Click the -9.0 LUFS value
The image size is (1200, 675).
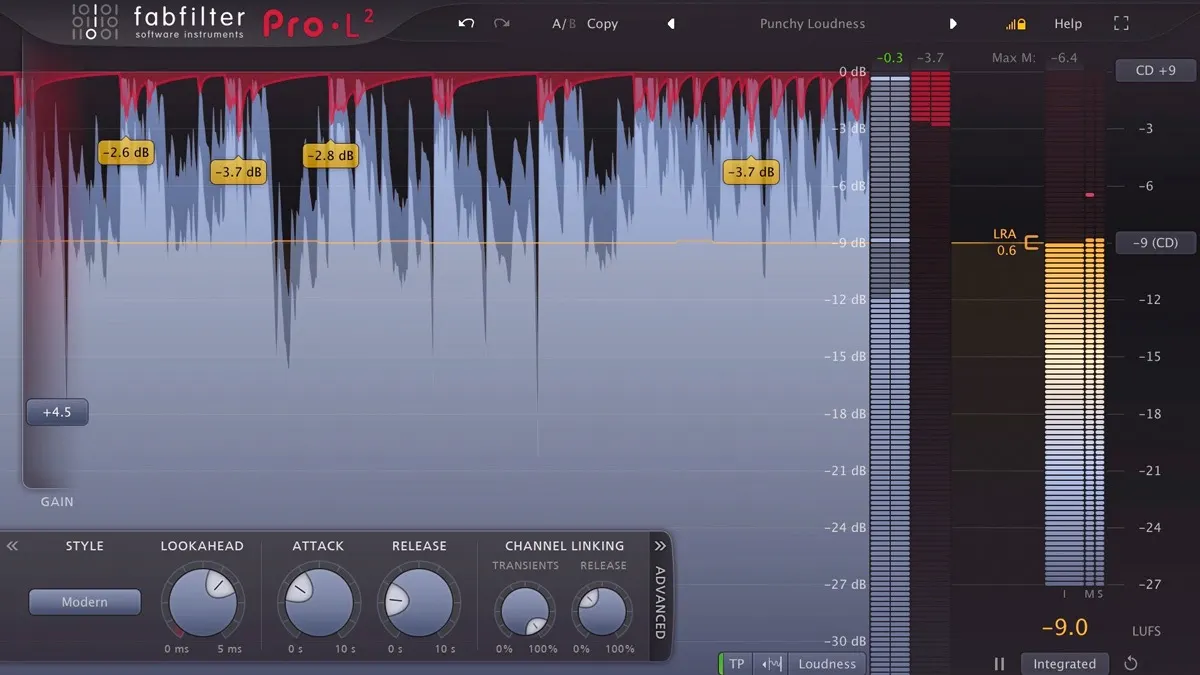click(1064, 628)
